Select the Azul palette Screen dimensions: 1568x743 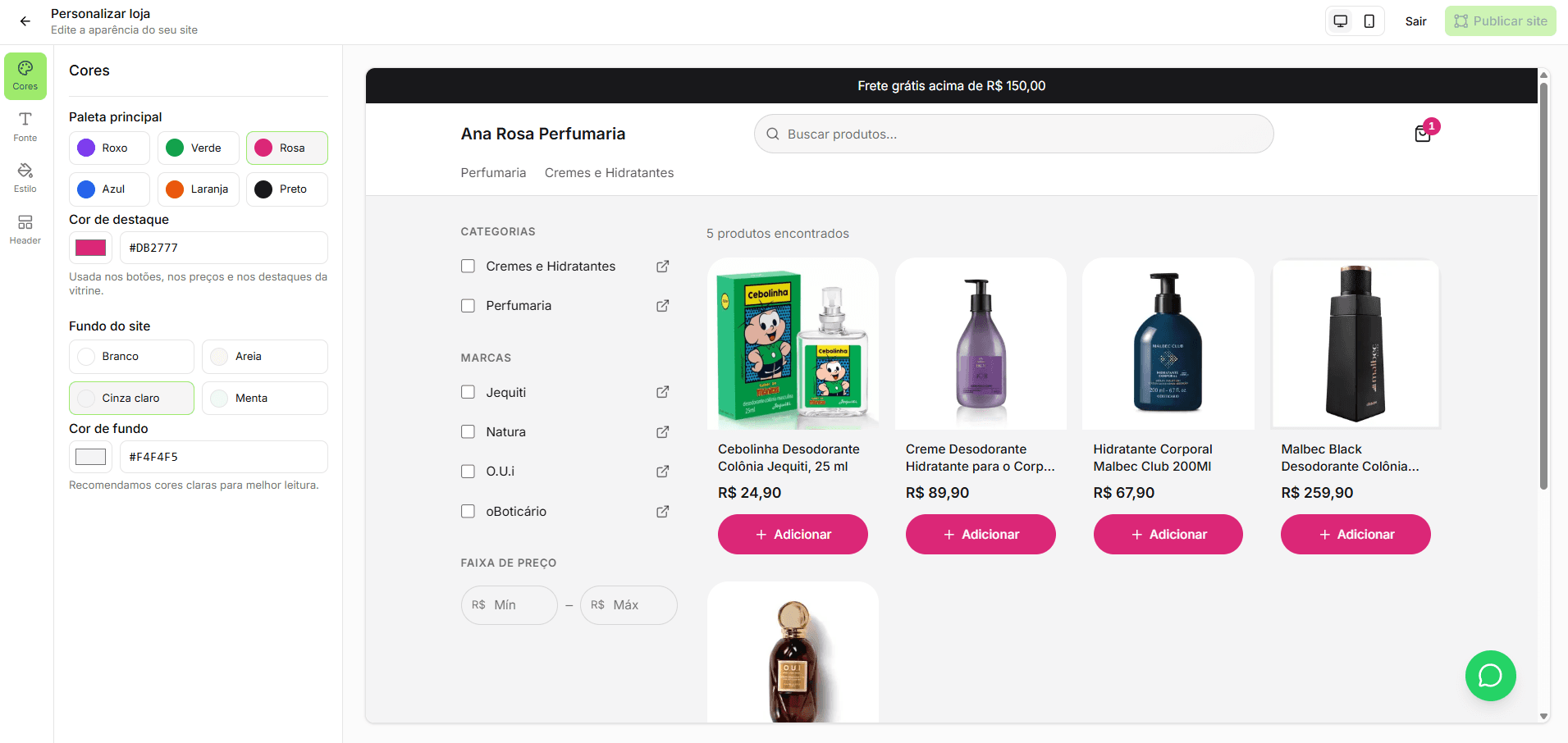pos(109,189)
